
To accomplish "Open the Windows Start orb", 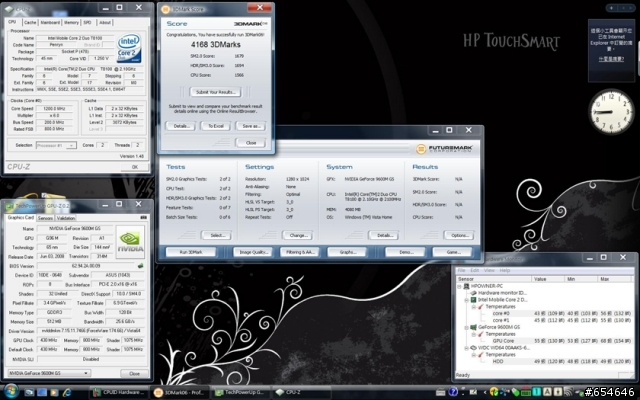I will click(x=11, y=391).
